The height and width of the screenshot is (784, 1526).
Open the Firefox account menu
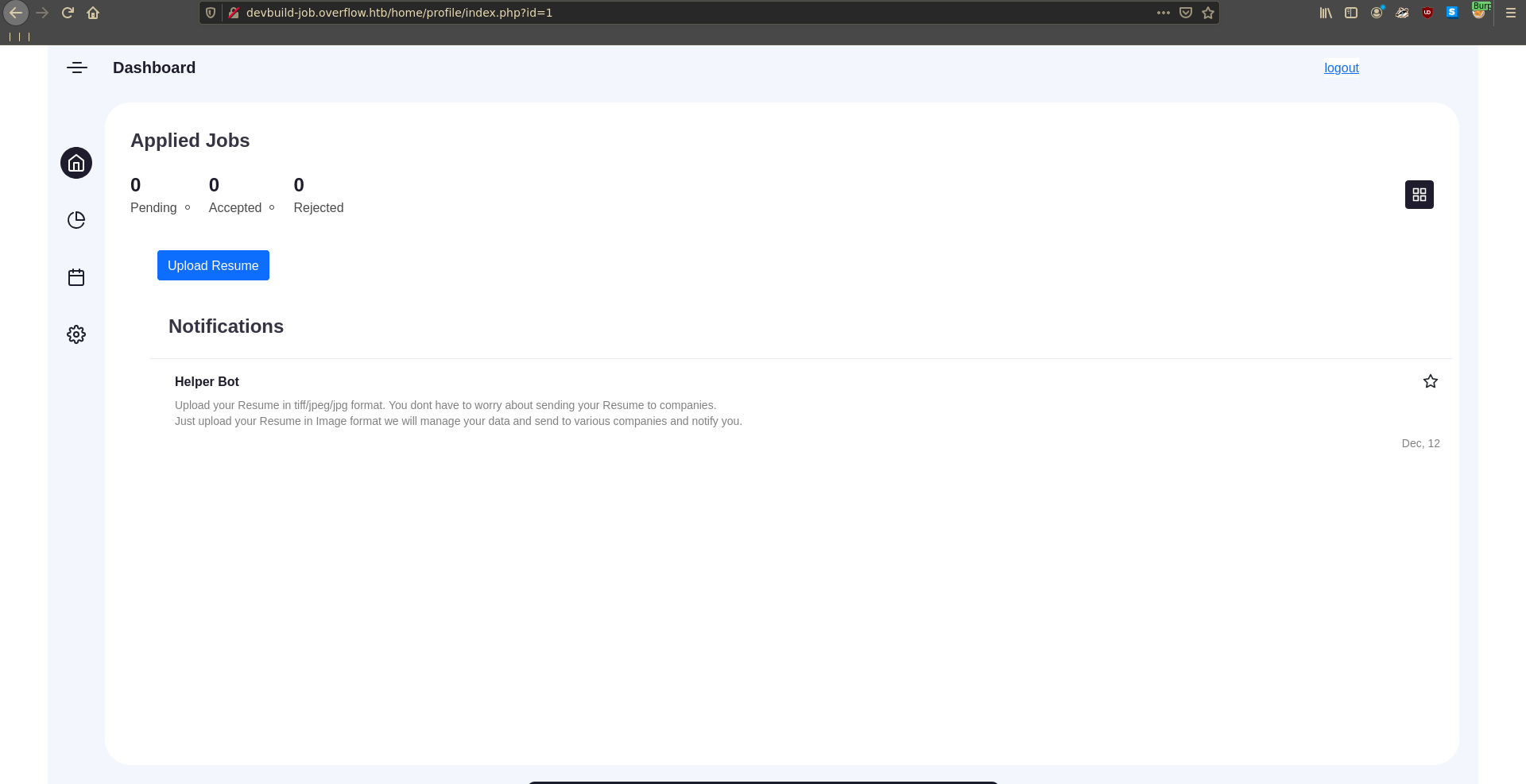[1377, 13]
